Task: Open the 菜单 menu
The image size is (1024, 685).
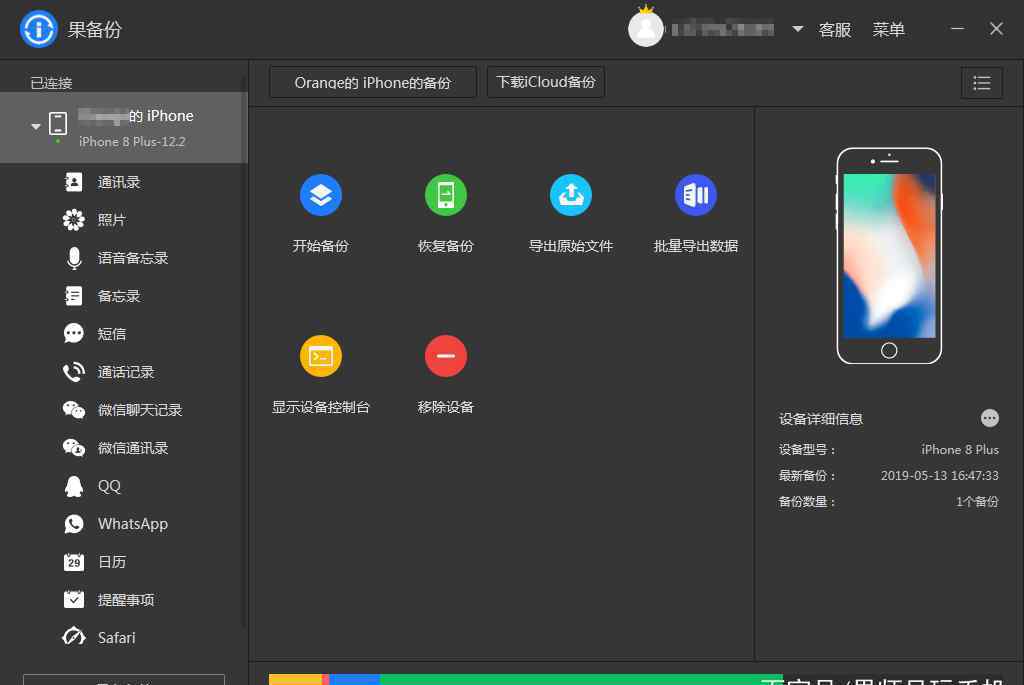Action: [x=888, y=30]
